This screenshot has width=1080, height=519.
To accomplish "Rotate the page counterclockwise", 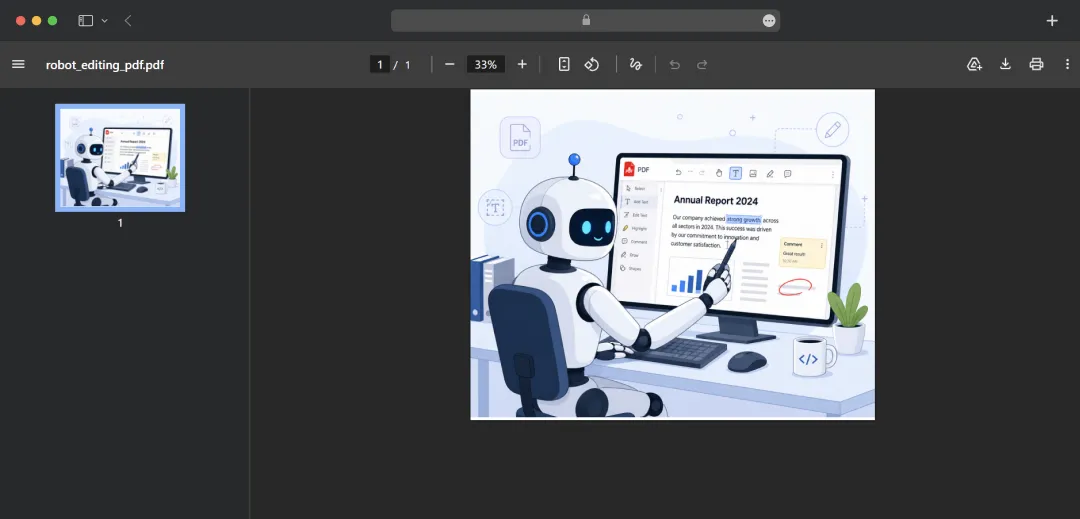I will click(592, 64).
